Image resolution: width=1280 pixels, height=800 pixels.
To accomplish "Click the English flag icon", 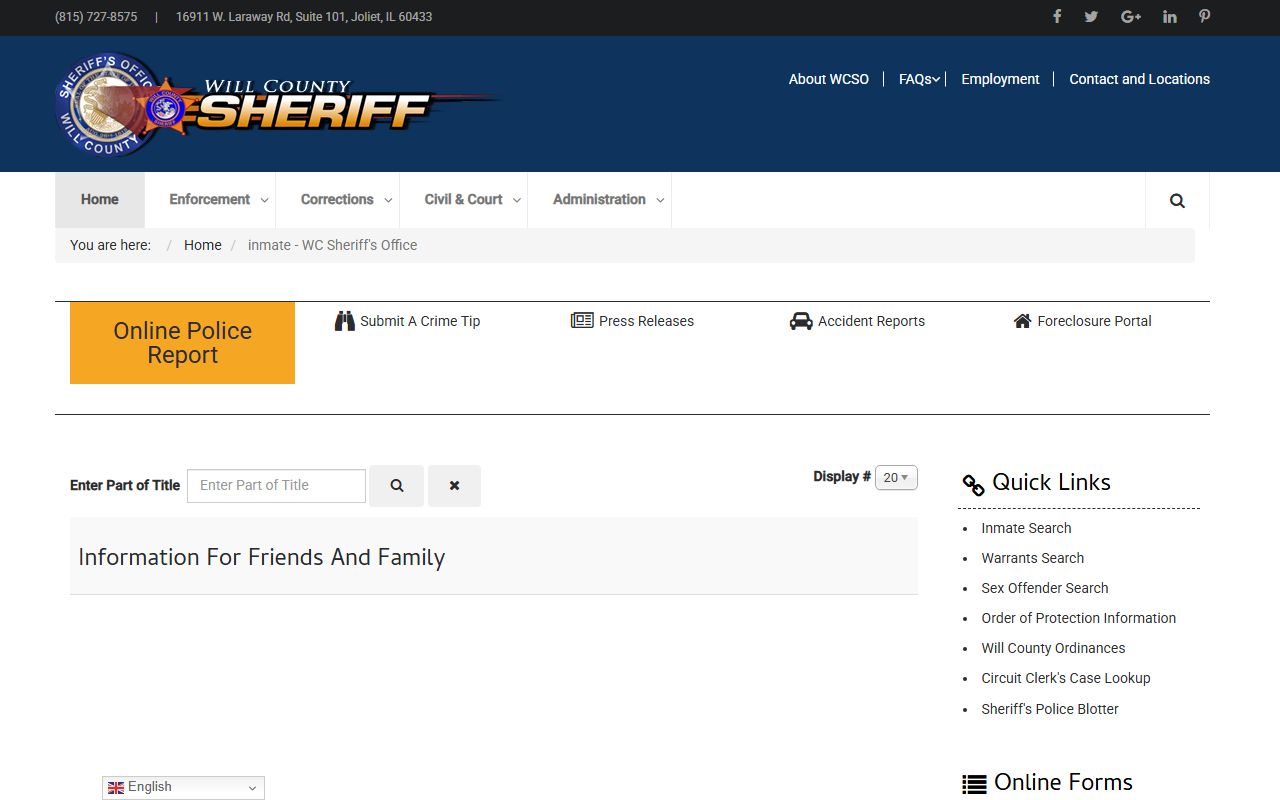I will pos(116,788).
